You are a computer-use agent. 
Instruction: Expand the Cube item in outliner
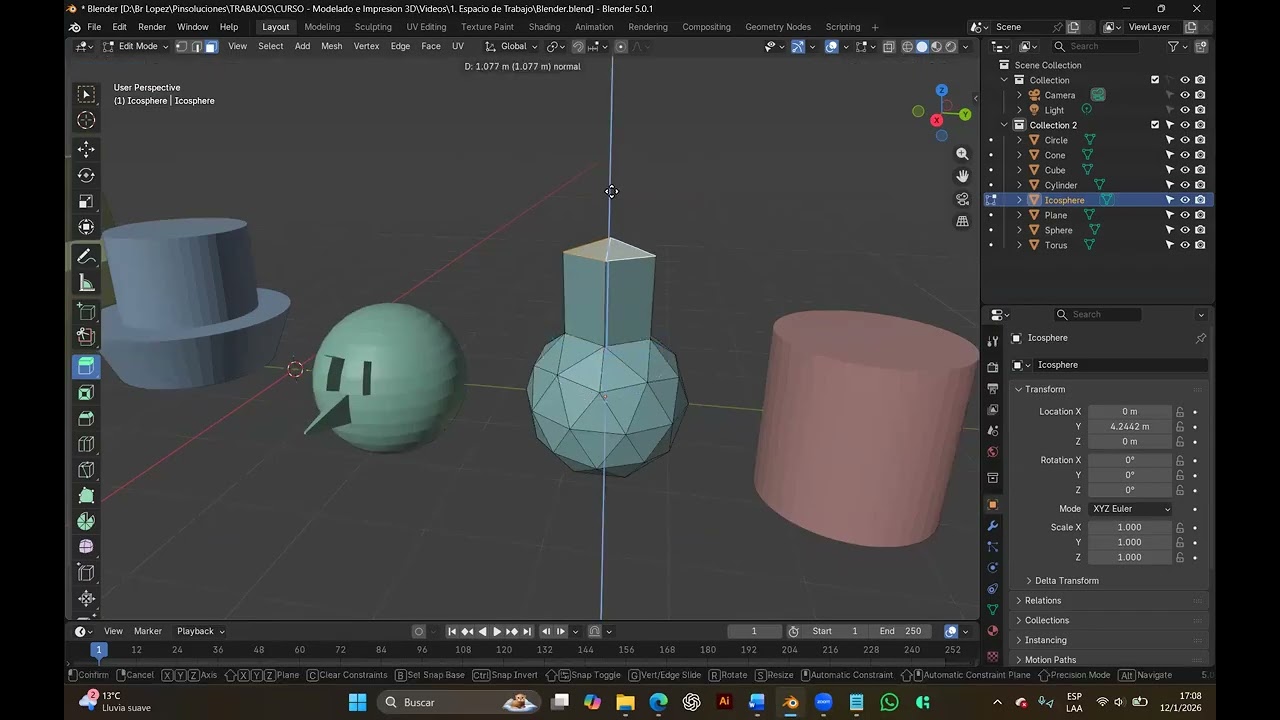1019,170
